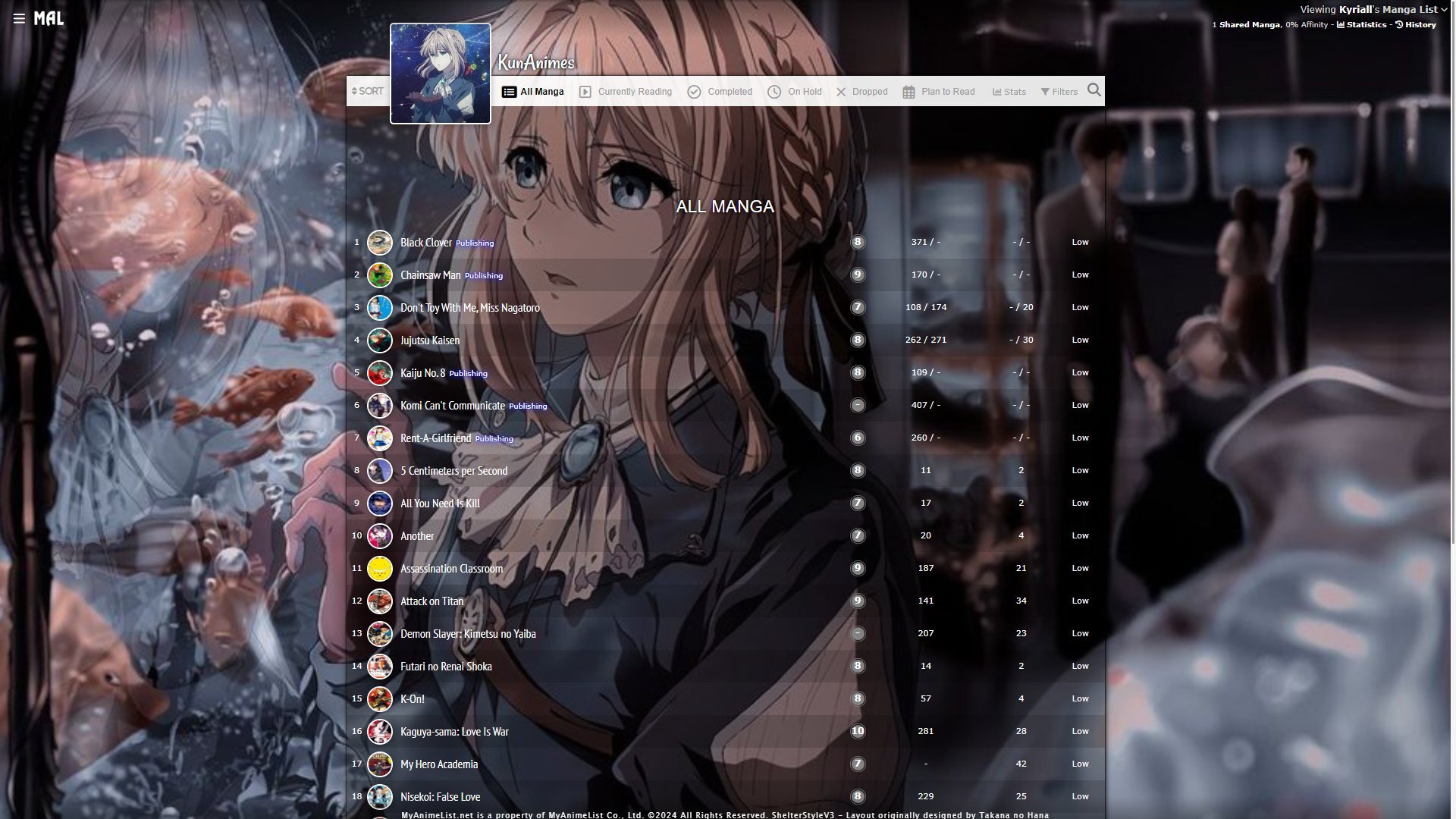Click the Jujutsu Kaisen cover icon
Screen dimensions: 1456x819
coord(379,340)
